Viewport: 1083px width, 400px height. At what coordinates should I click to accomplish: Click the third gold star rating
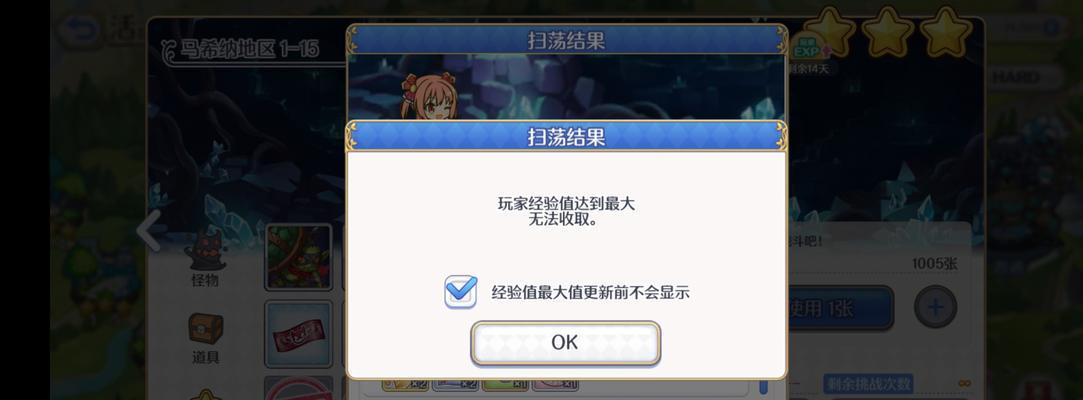click(946, 32)
